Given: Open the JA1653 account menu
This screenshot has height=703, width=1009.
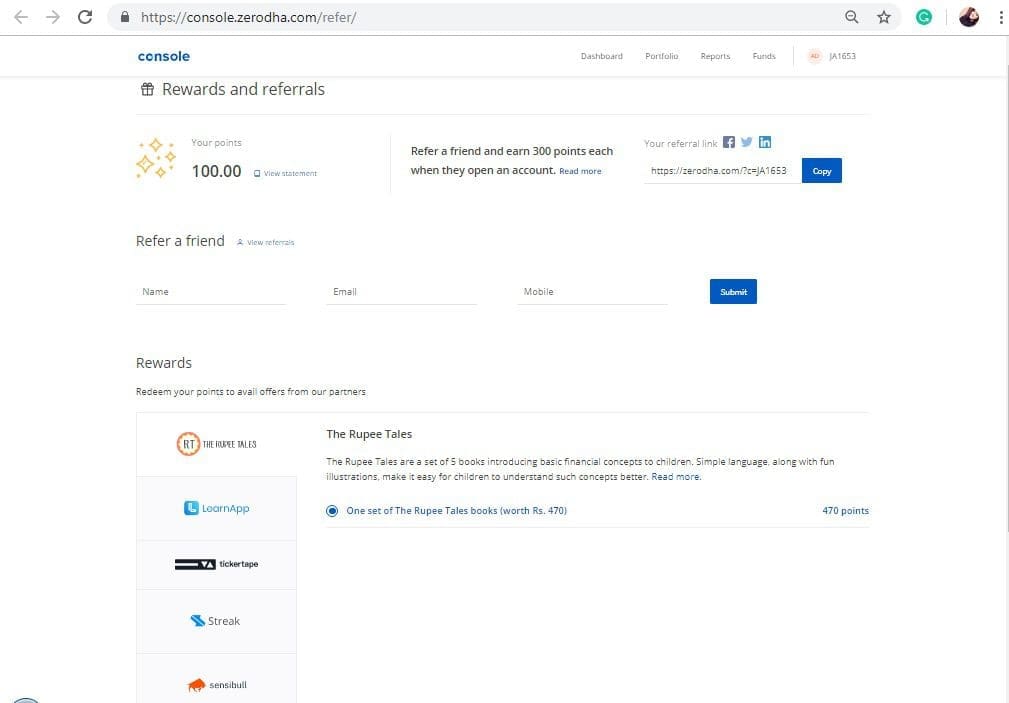Looking at the screenshot, I should click(842, 56).
